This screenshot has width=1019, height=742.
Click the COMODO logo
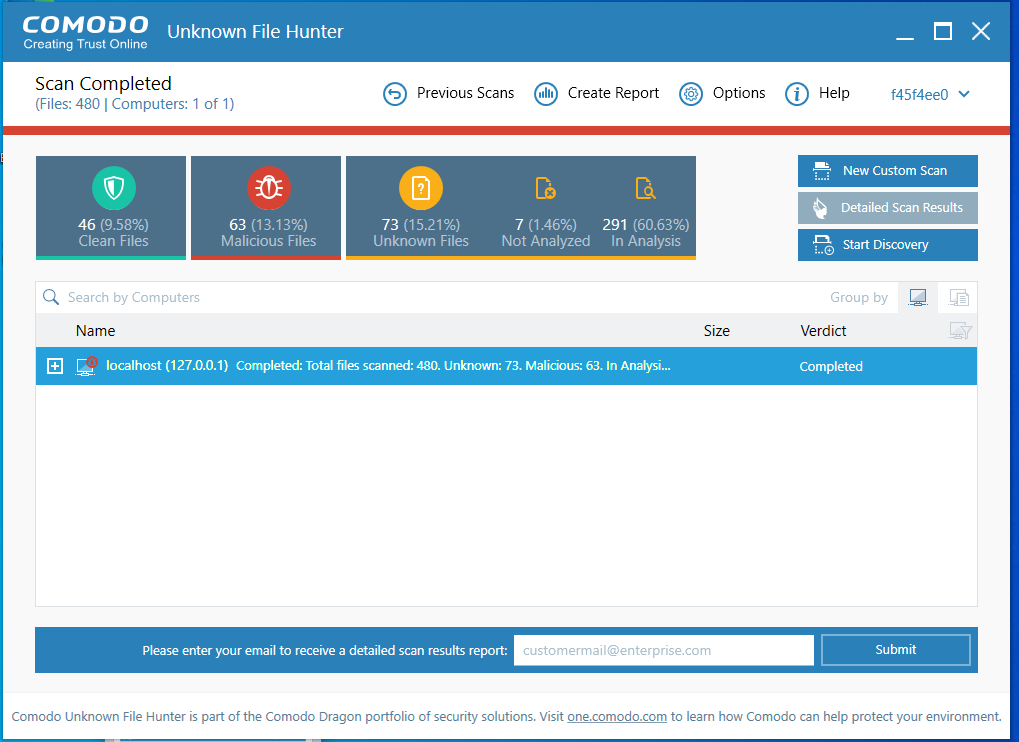click(86, 32)
